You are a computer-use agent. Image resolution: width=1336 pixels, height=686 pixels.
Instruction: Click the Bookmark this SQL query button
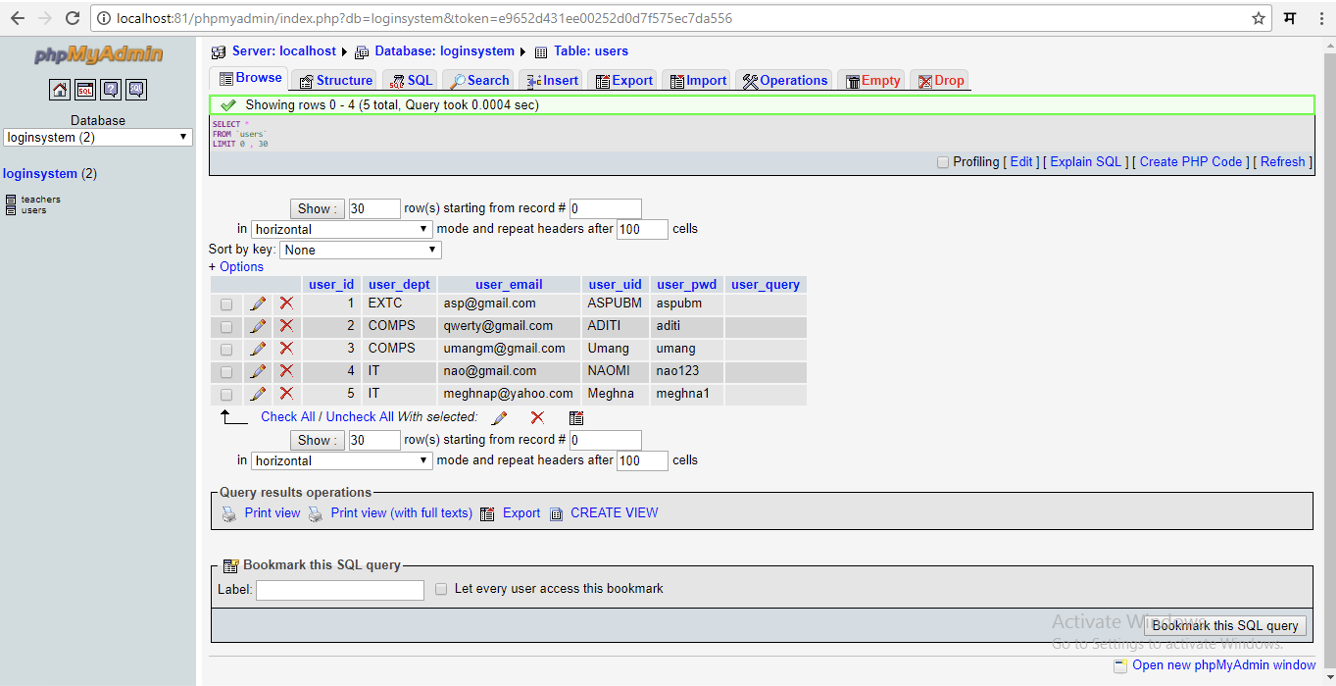[x=1224, y=625]
